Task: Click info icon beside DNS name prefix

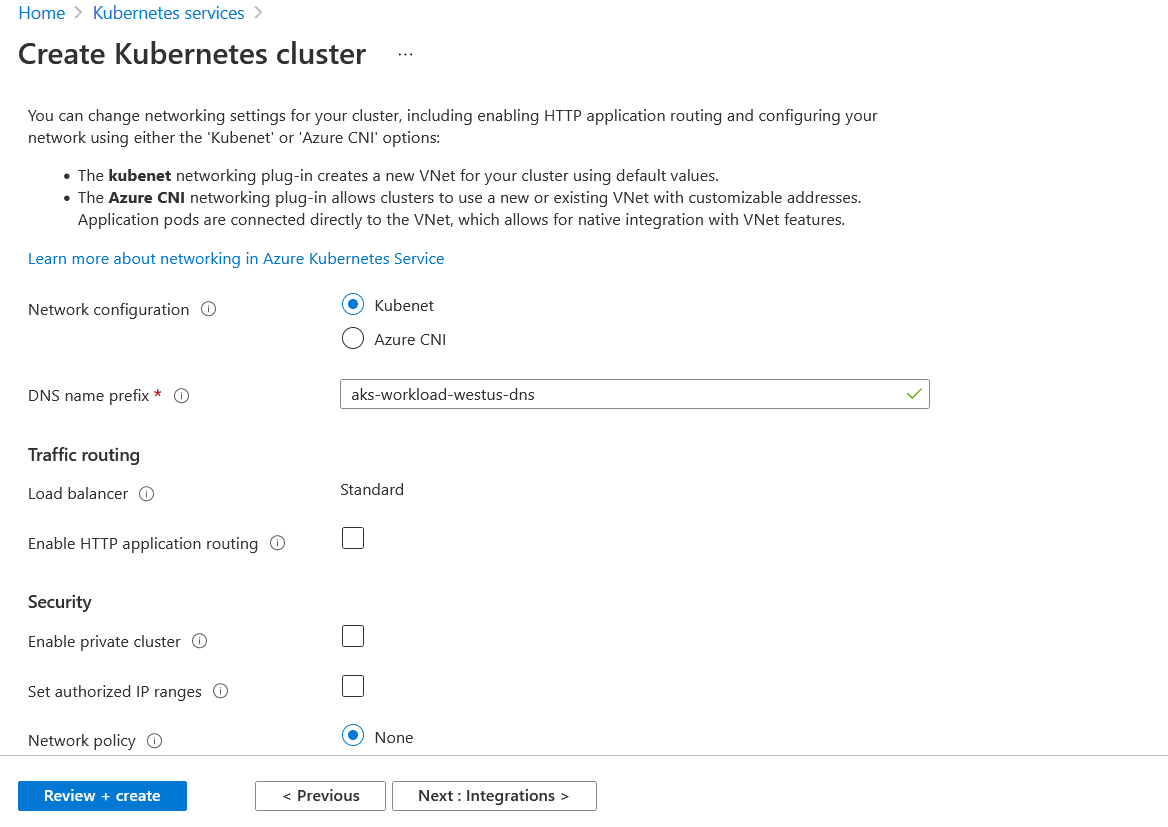Action: coord(181,396)
